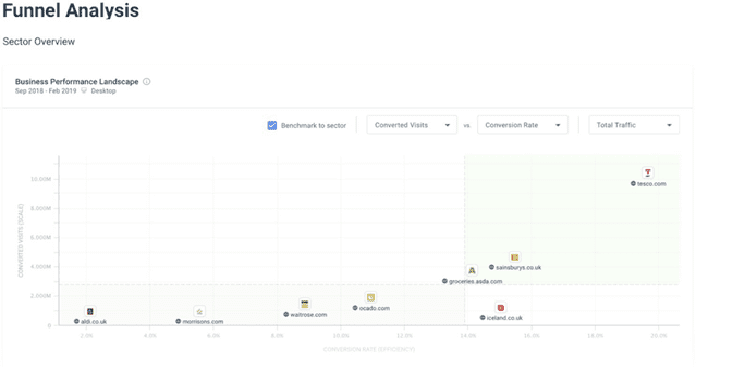Select the aldi.co.uk logo icon
The image size is (730, 386).
click(x=90, y=311)
